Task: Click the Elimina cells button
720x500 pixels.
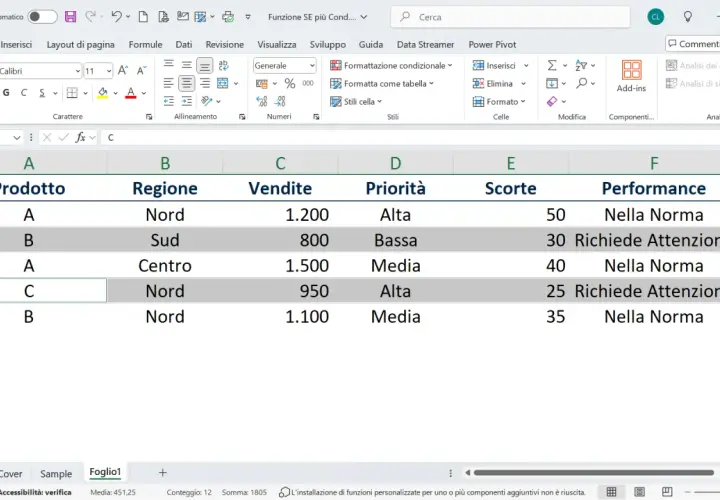Action: [x=499, y=84]
